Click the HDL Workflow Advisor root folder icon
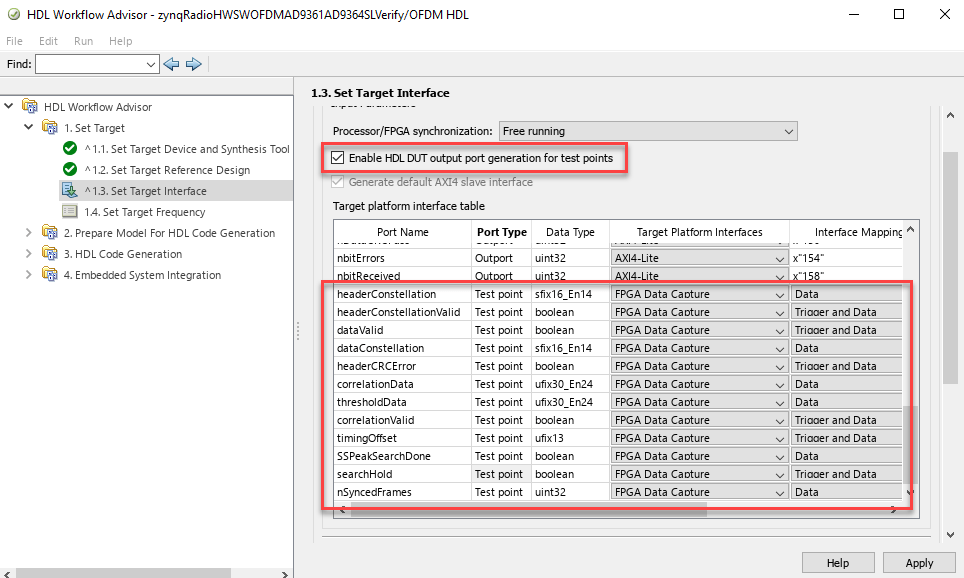Image resolution: width=964 pixels, height=578 pixels. (x=30, y=106)
